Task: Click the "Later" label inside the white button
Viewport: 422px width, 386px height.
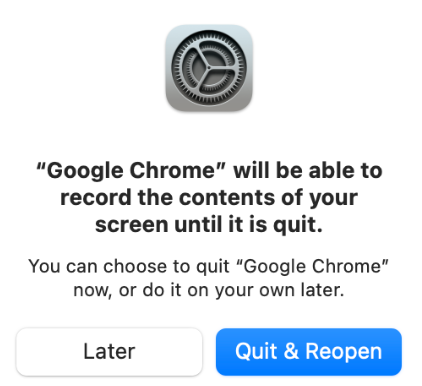Action: click(109, 351)
